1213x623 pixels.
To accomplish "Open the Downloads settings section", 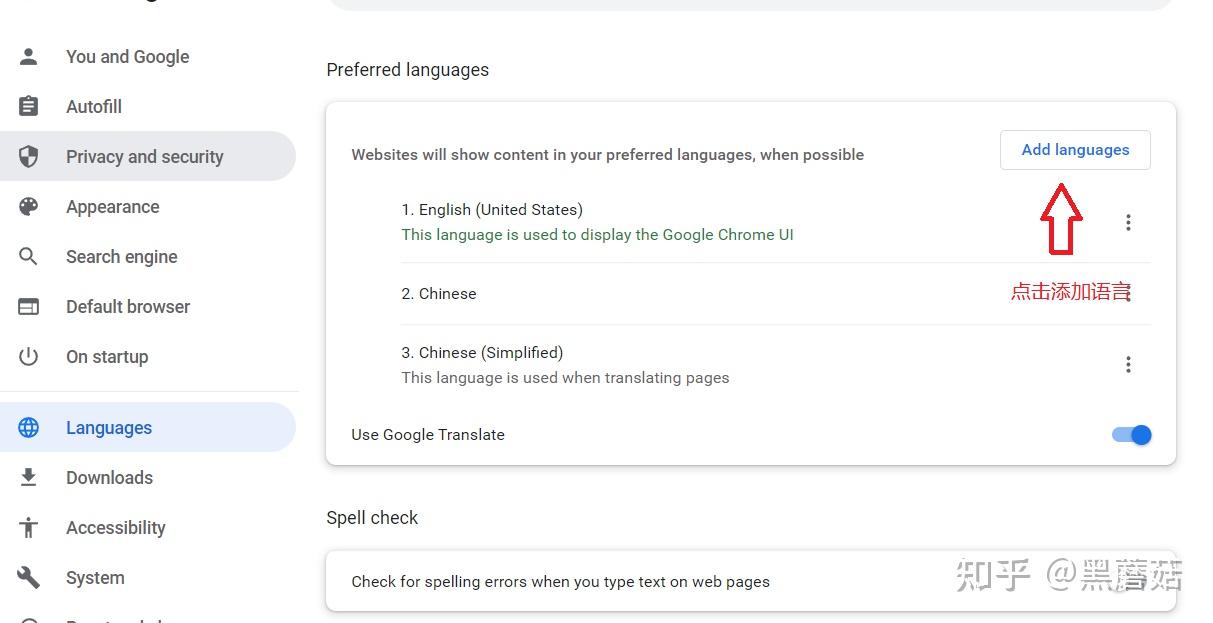I will 109,478.
